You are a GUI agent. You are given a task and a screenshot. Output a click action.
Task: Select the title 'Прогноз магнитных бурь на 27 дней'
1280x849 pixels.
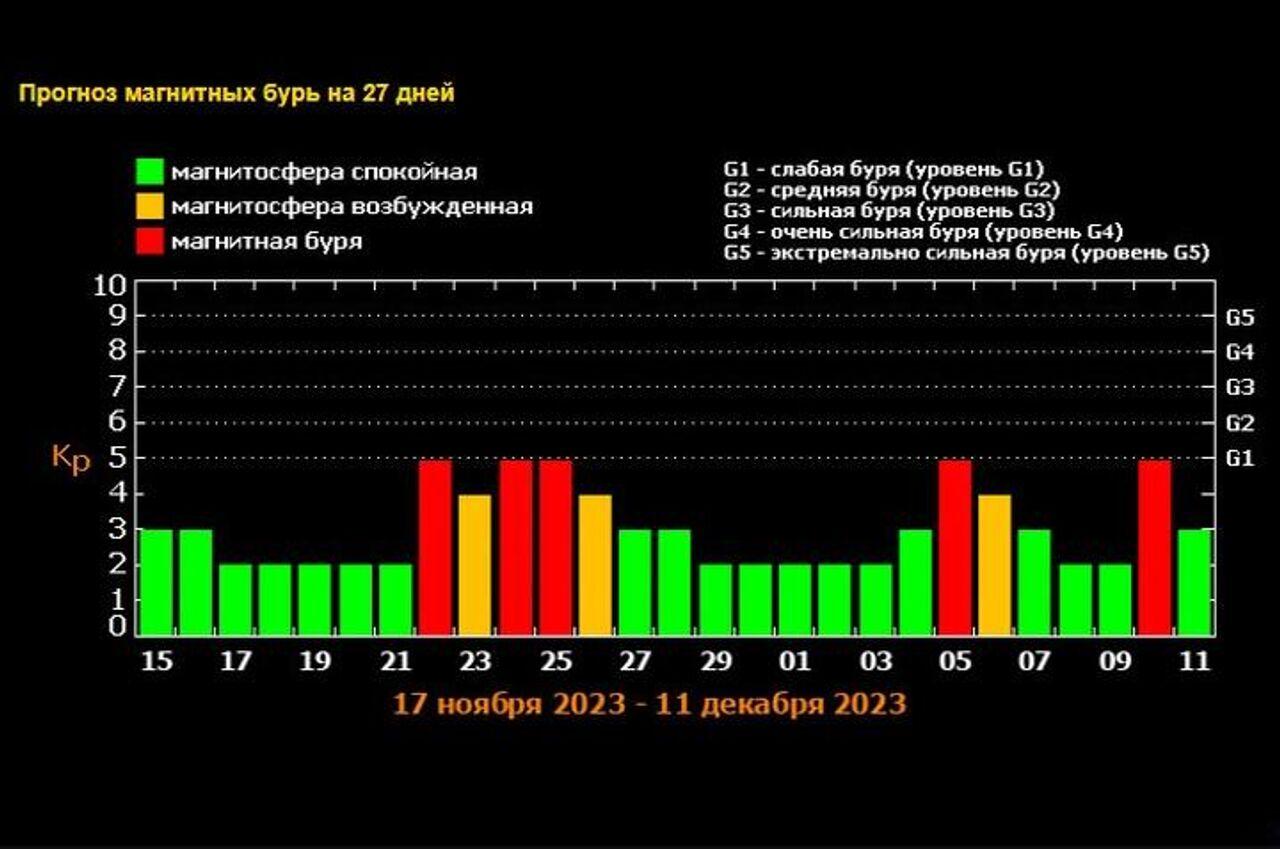(x=236, y=94)
